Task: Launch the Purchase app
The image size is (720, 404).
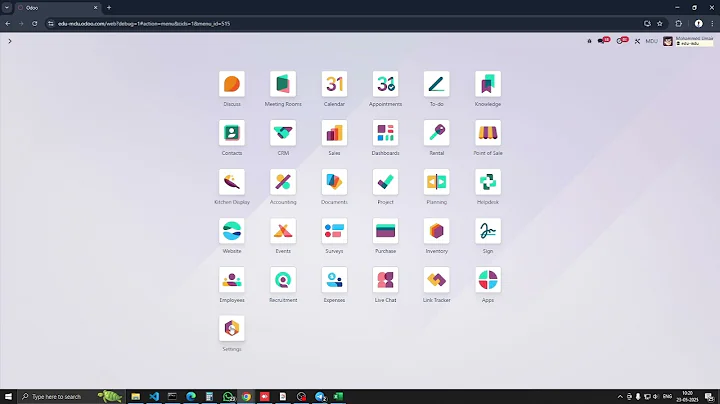Action: [385, 231]
